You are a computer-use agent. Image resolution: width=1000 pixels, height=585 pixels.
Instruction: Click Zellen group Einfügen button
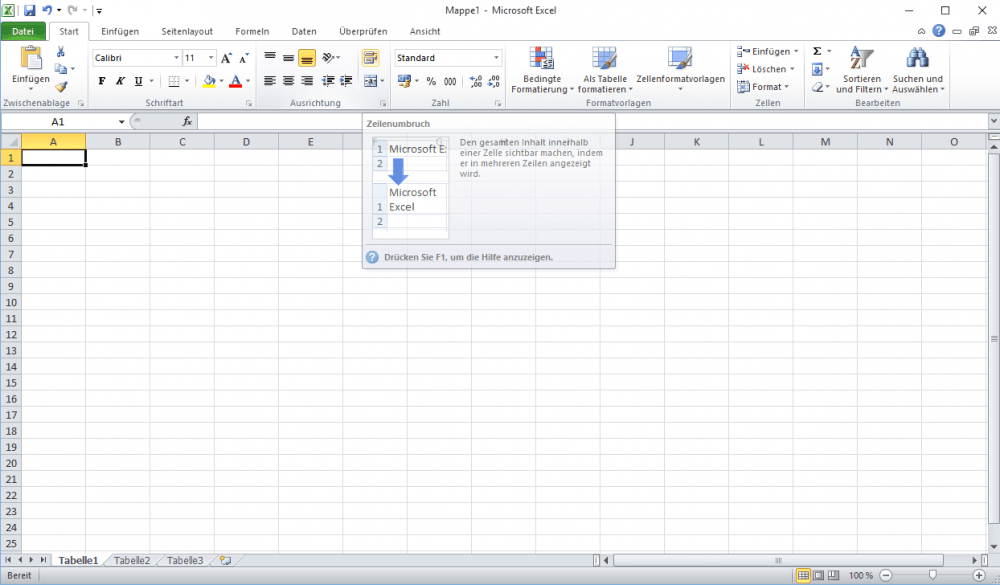click(x=768, y=51)
